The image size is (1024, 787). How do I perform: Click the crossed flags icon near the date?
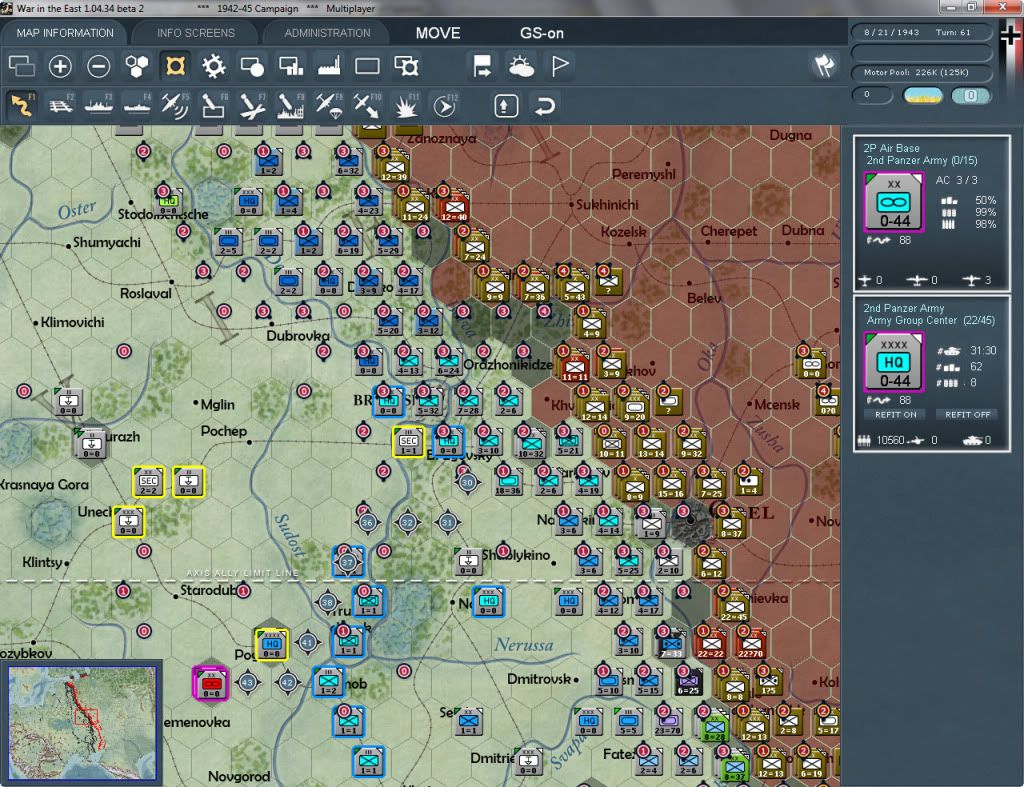point(824,65)
